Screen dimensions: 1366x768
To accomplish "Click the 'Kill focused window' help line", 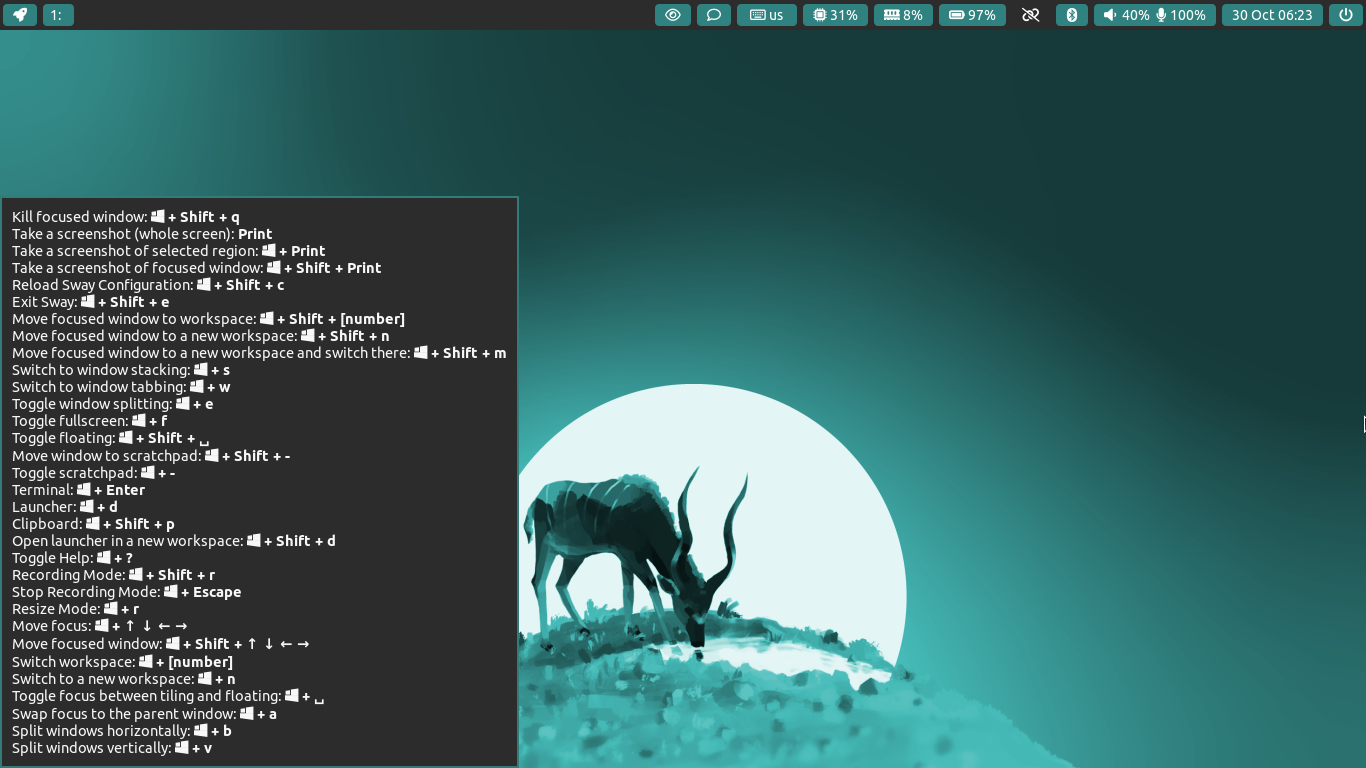I will click(x=126, y=217).
